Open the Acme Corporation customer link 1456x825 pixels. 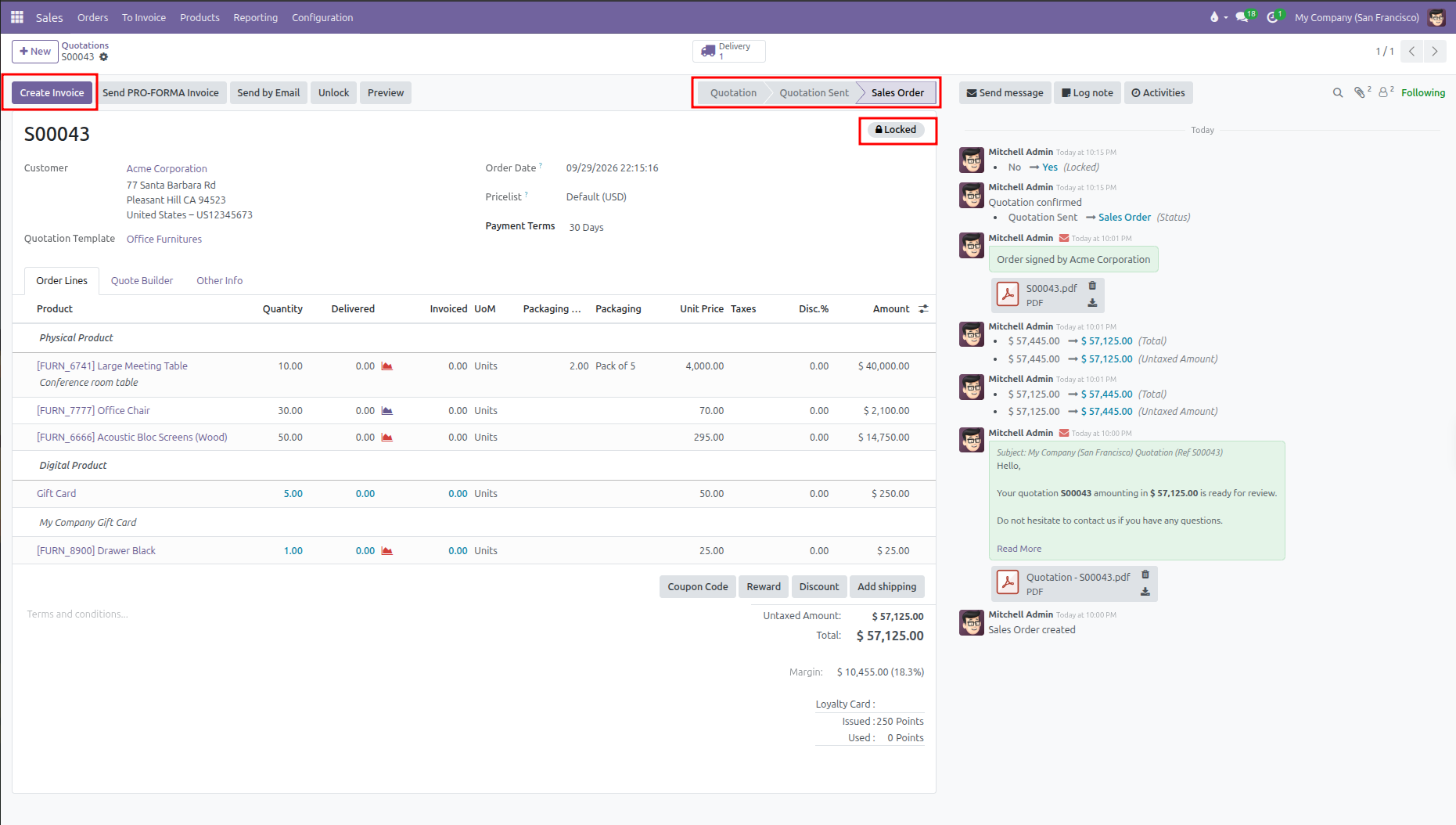[x=167, y=169]
